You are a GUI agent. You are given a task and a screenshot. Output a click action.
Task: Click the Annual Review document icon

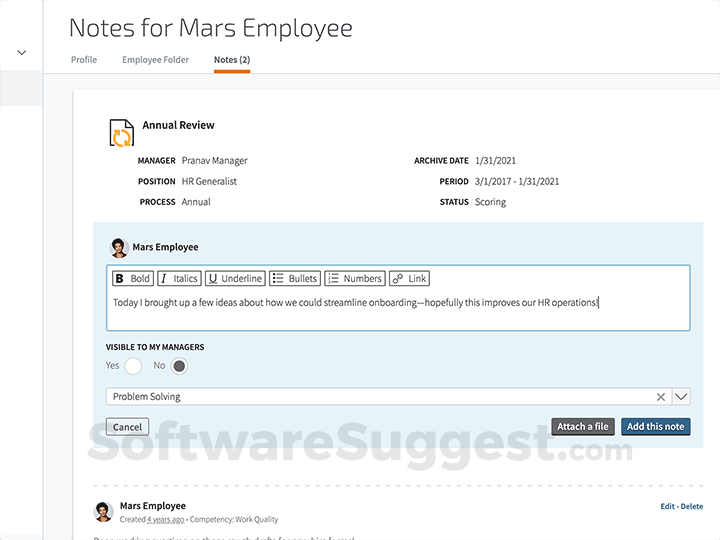click(121, 133)
